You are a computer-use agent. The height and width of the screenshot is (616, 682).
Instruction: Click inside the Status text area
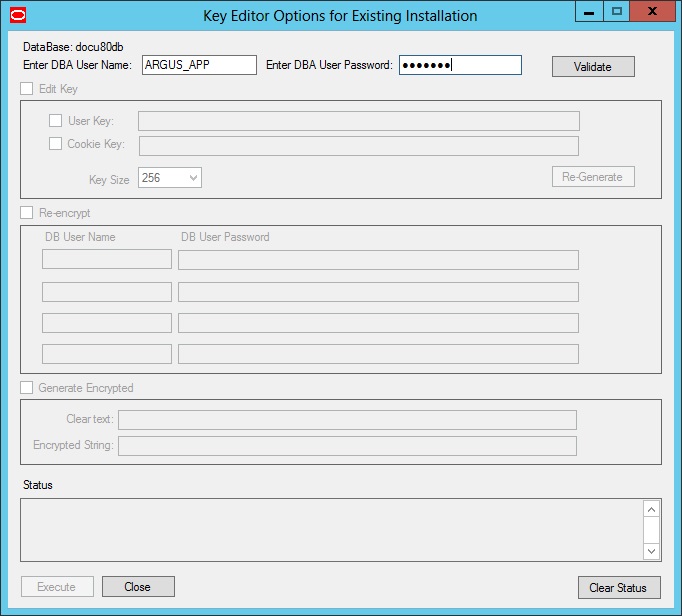pyautogui.click(x=331, y=530)
